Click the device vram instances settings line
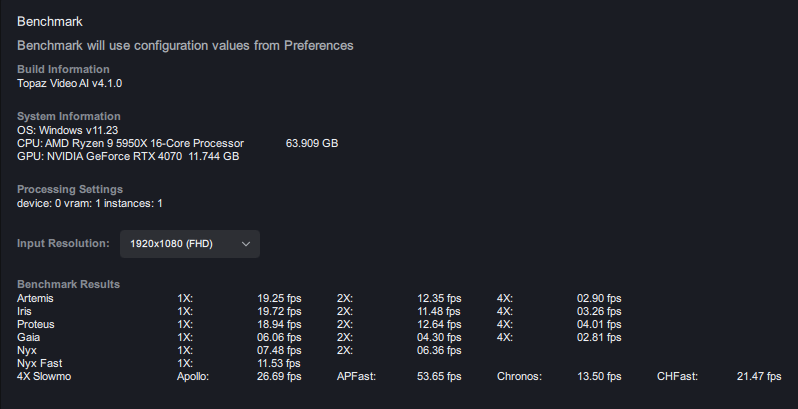 [x=90, y=203]
